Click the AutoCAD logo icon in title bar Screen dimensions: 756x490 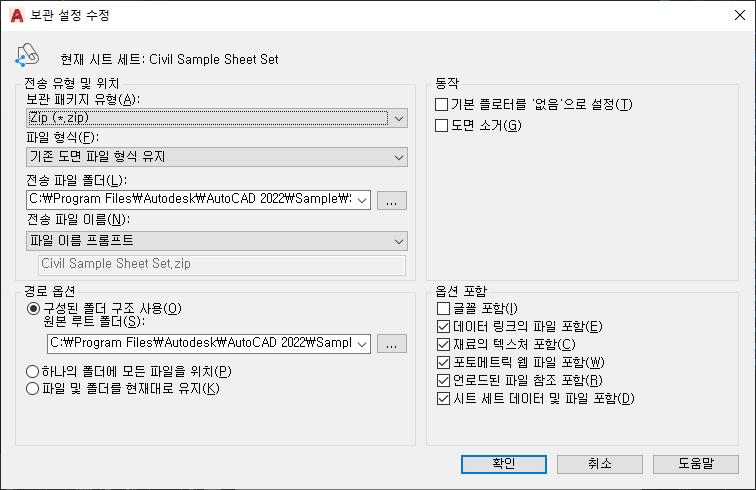(x=16, y=15)
